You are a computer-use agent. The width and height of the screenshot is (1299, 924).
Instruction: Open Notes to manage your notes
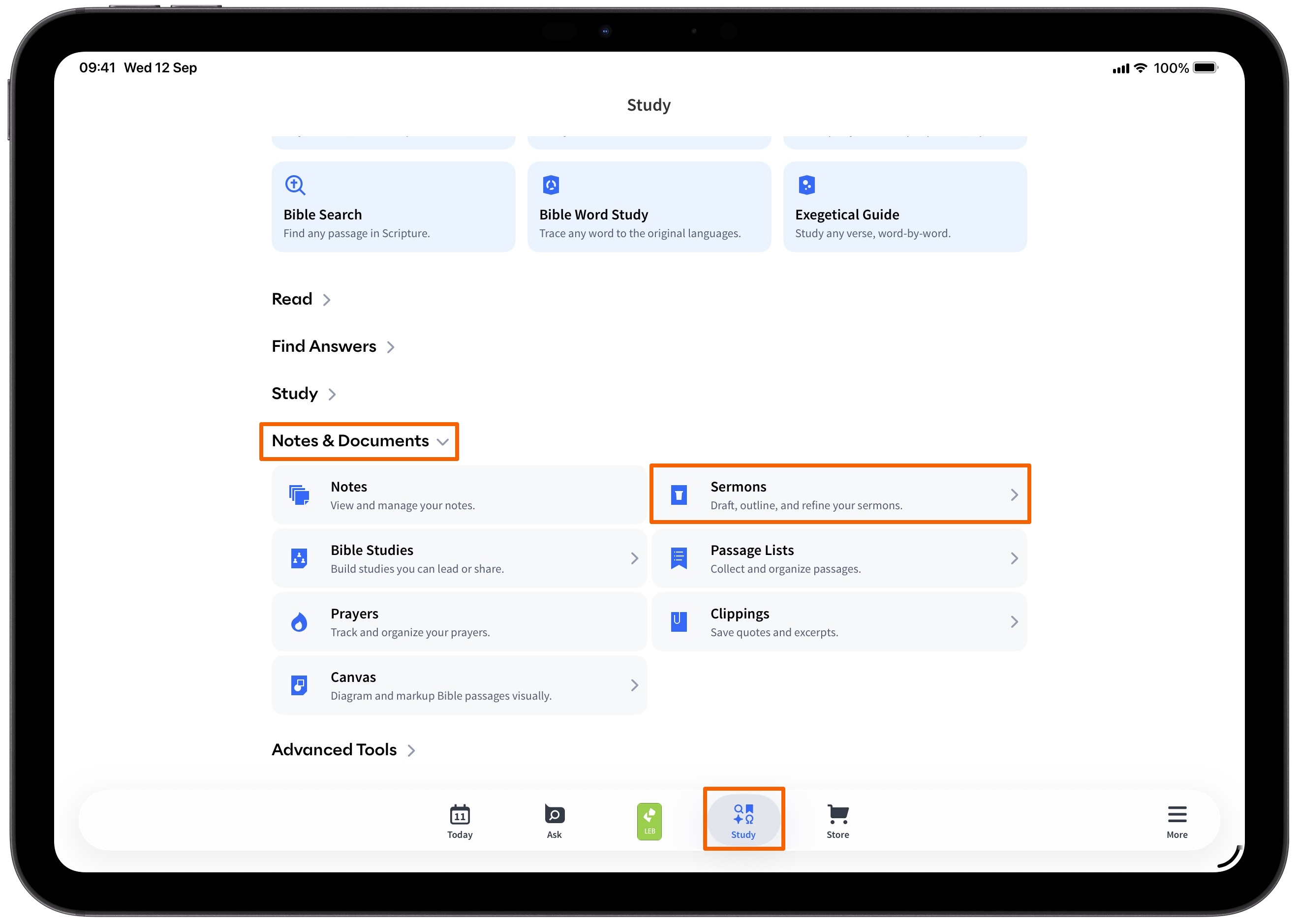coord(459,494)
